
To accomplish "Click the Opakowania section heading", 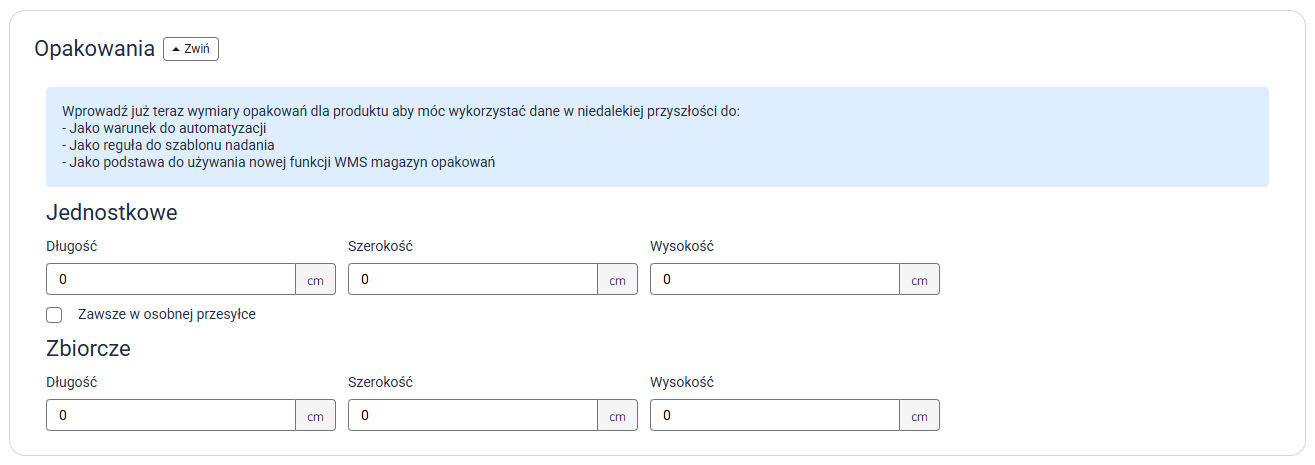I will coord(94,48).
